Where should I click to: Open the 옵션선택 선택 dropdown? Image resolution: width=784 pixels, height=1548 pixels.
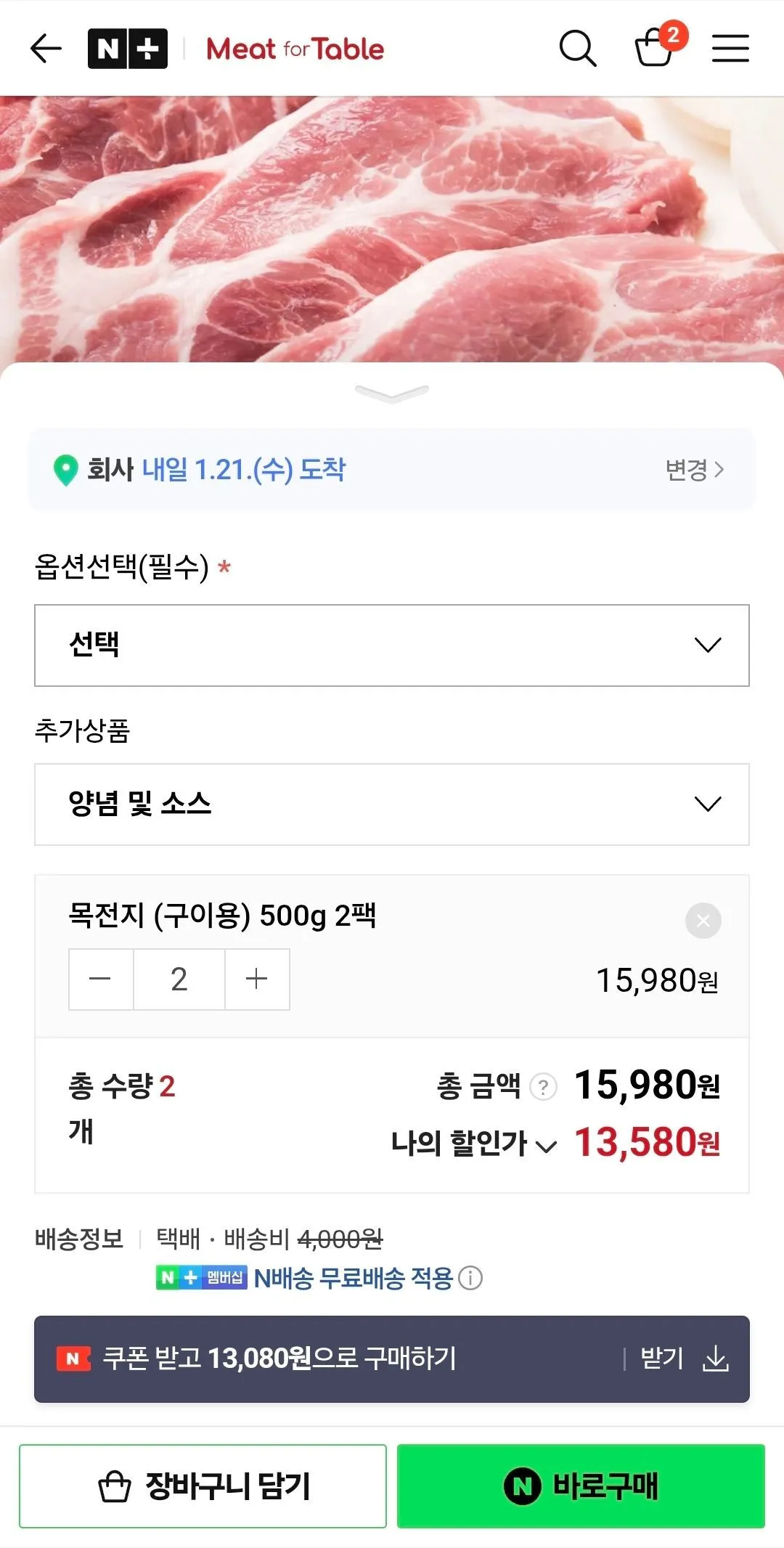click(392, 645)
